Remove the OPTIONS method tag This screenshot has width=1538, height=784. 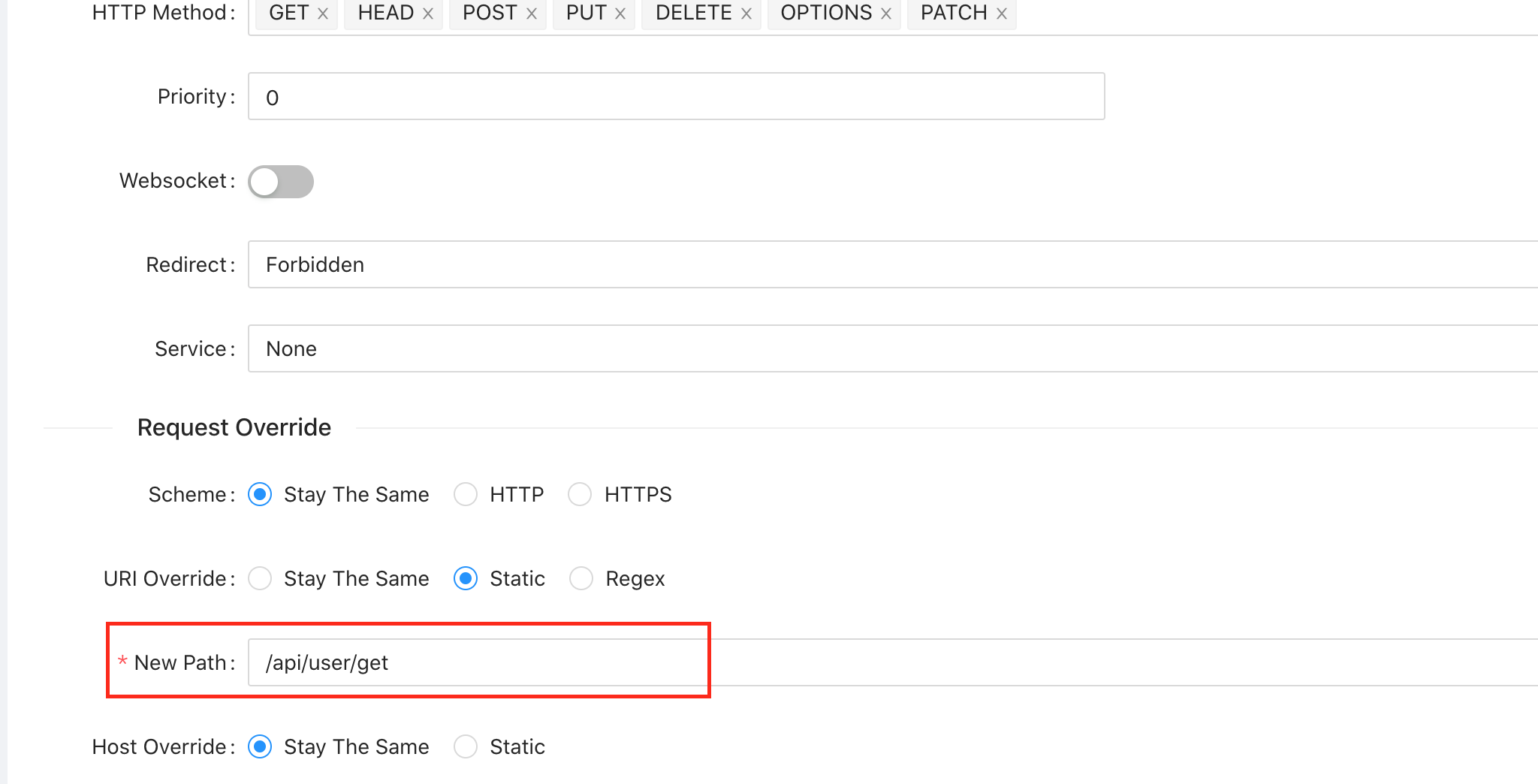click(888, 13)
